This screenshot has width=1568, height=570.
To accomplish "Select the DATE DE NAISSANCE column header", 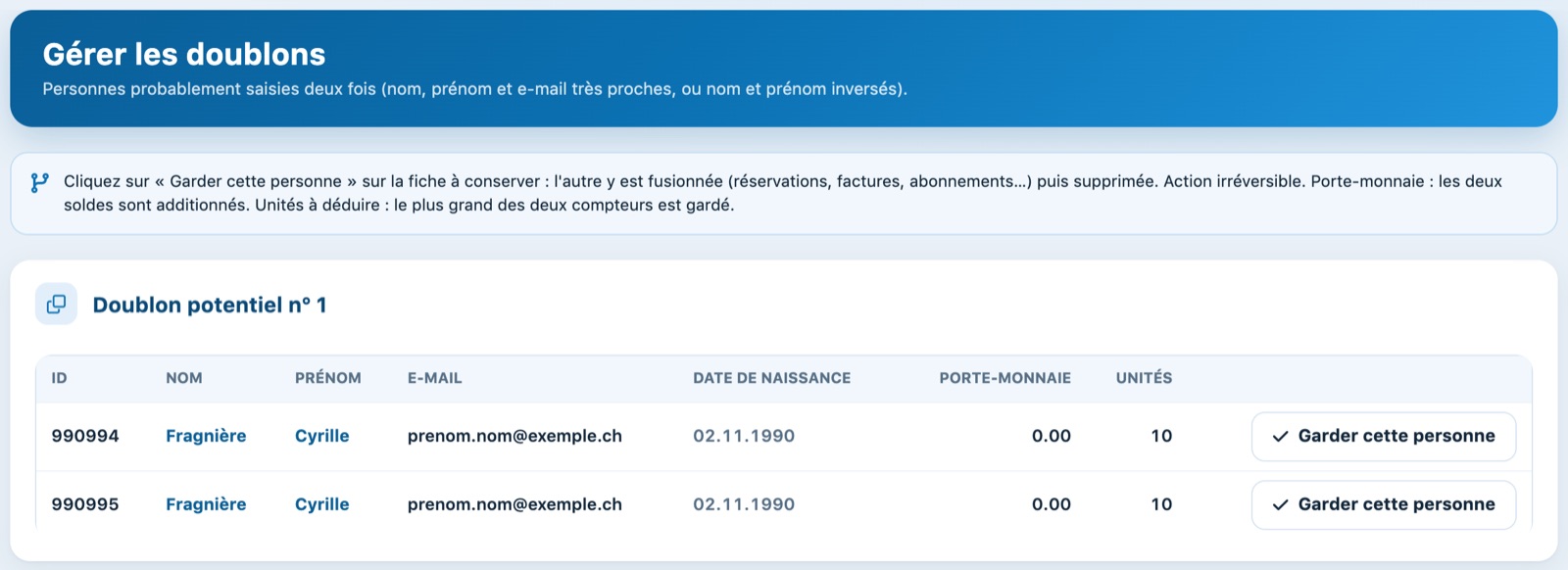I will point(772,378).
